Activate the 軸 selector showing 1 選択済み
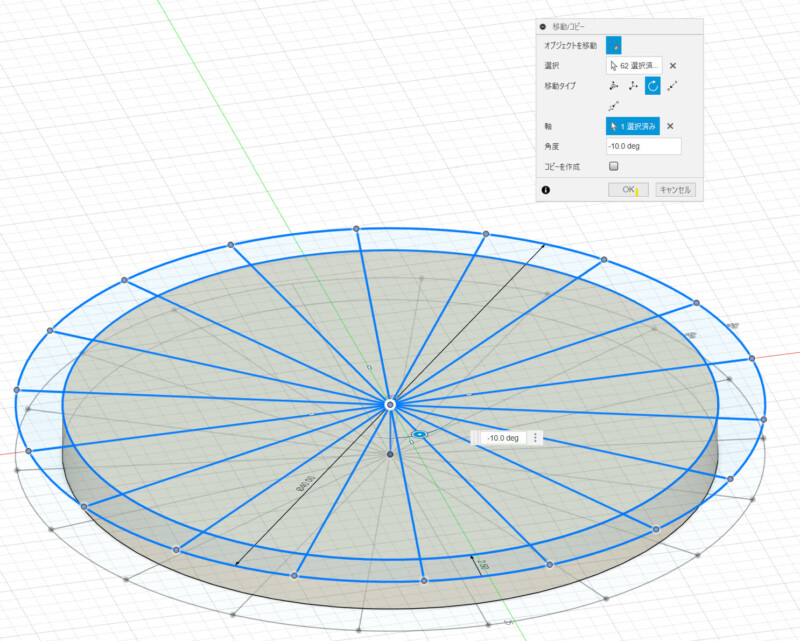The image size is (800, 641). pos(633,126)
